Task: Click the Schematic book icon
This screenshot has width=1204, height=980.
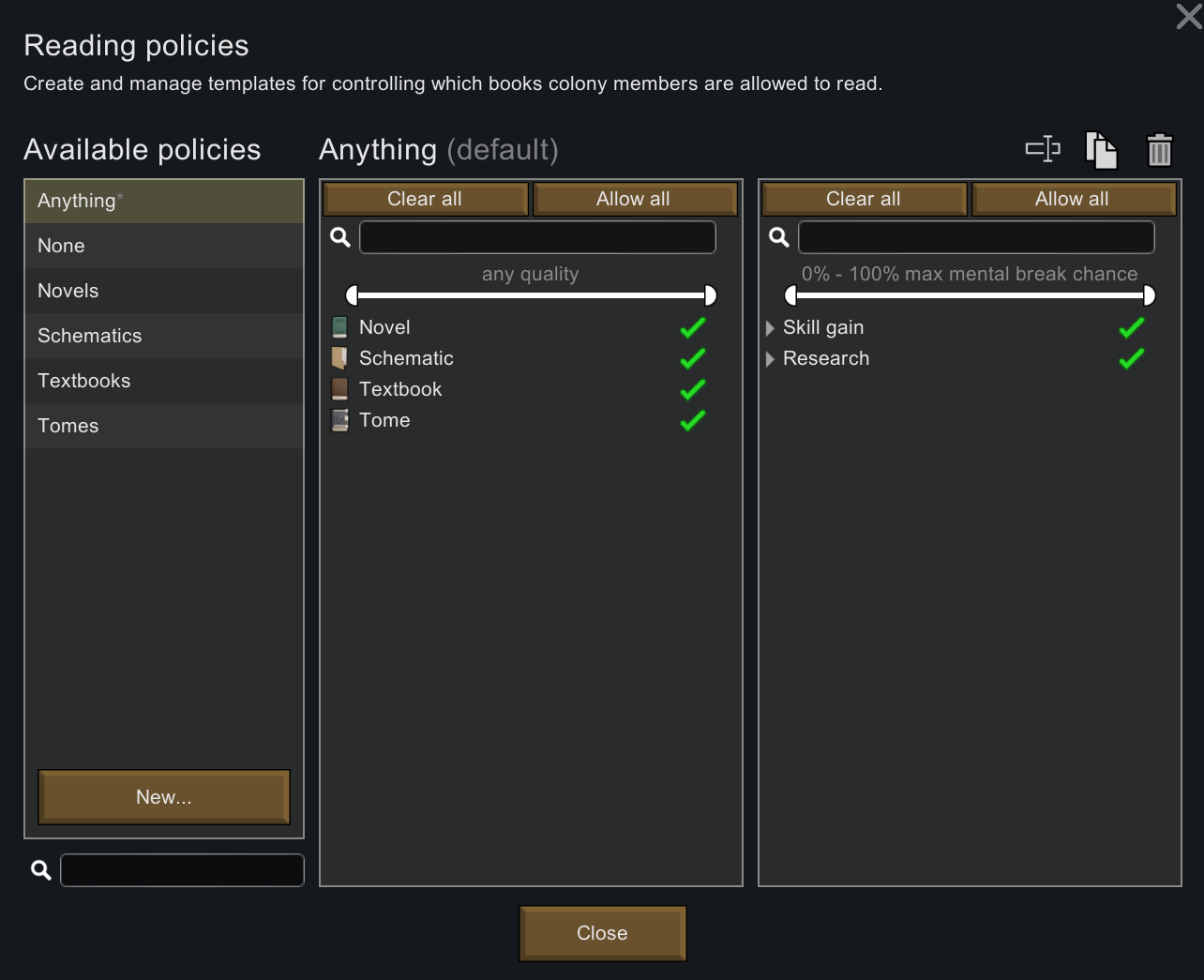Action: [x=339, y=358]
